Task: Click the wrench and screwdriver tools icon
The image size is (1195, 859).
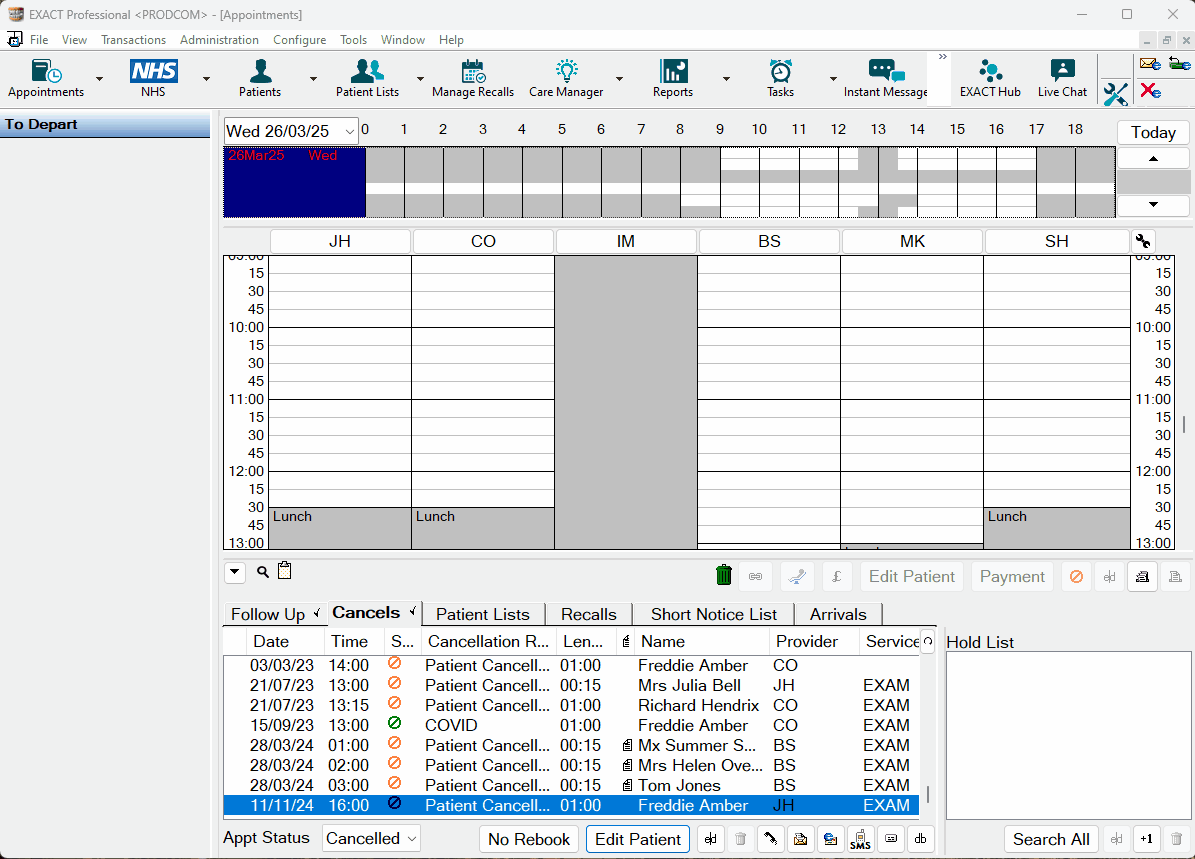Action: [1115, 94]
